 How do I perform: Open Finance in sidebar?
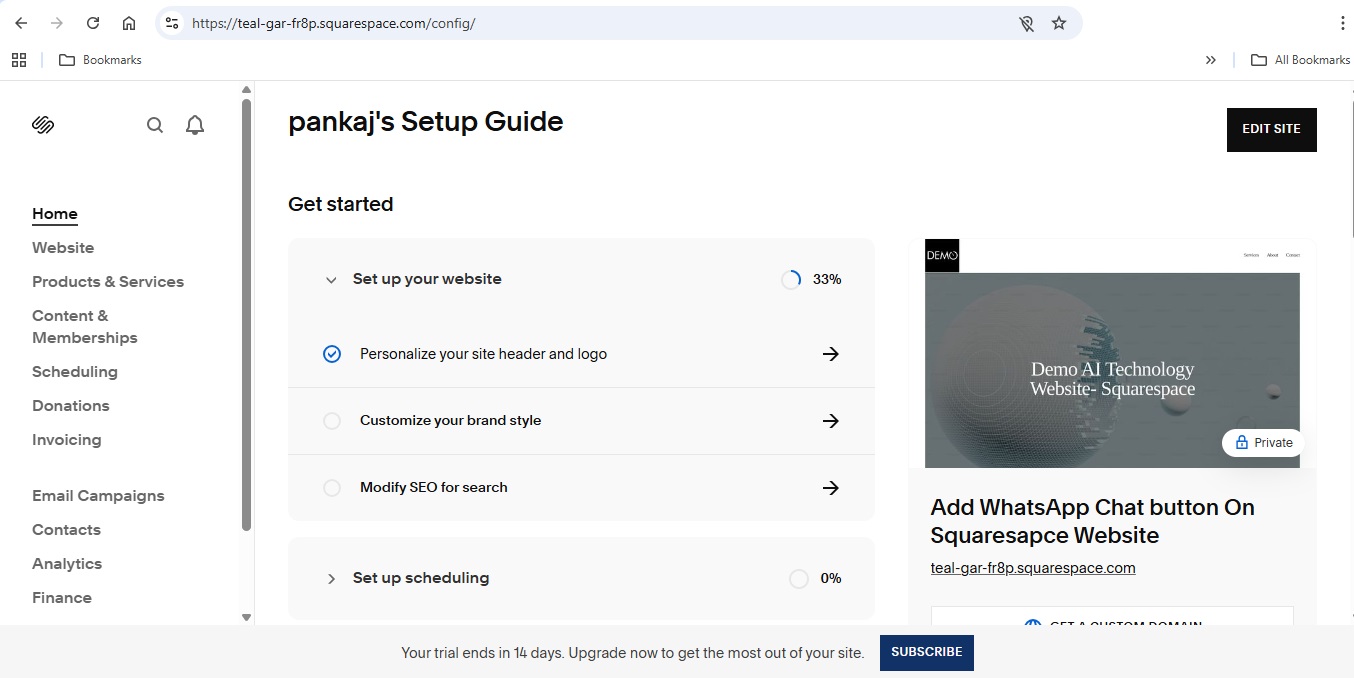[x=62, y=598]
